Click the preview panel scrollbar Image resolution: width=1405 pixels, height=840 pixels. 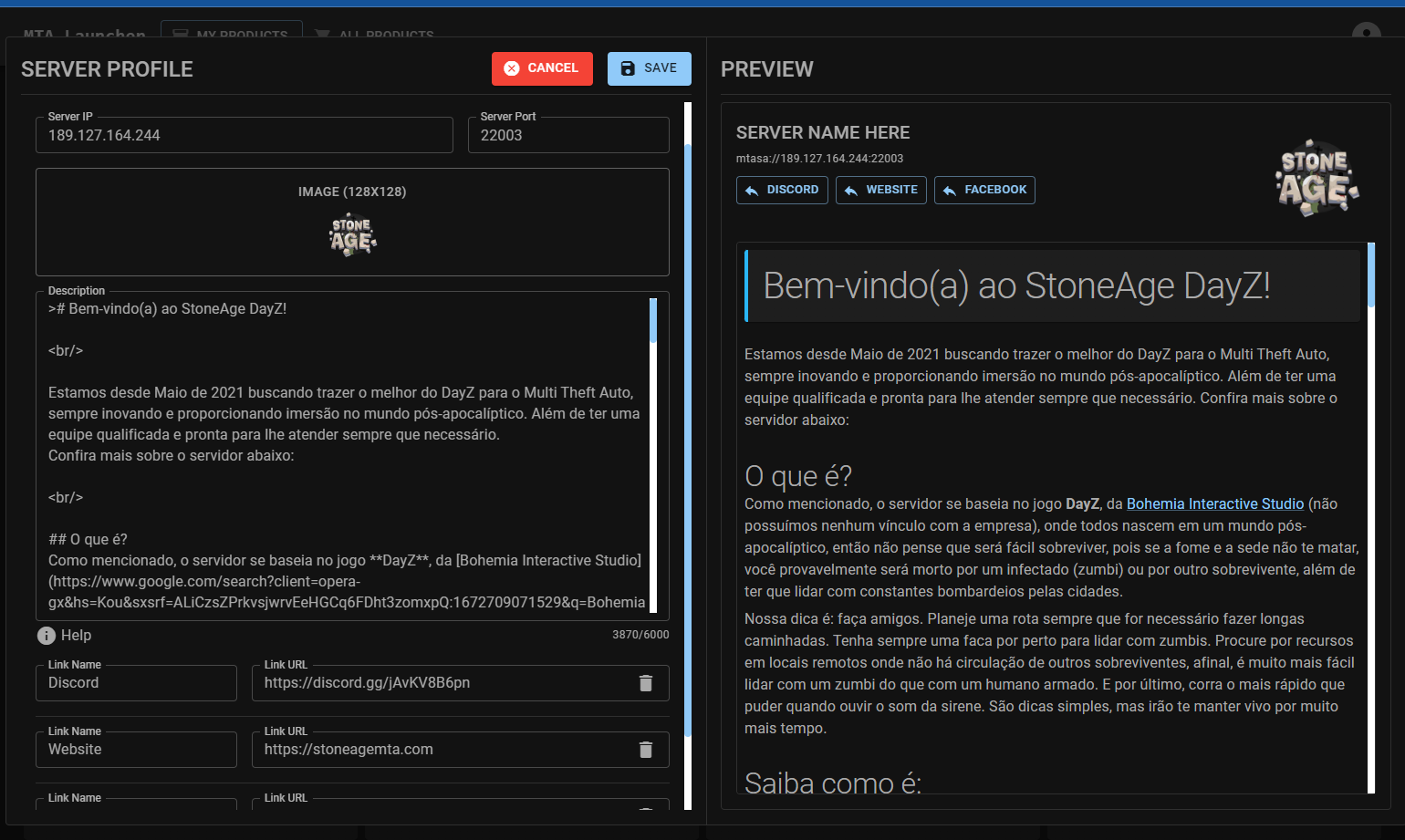tap(1373, 274)
